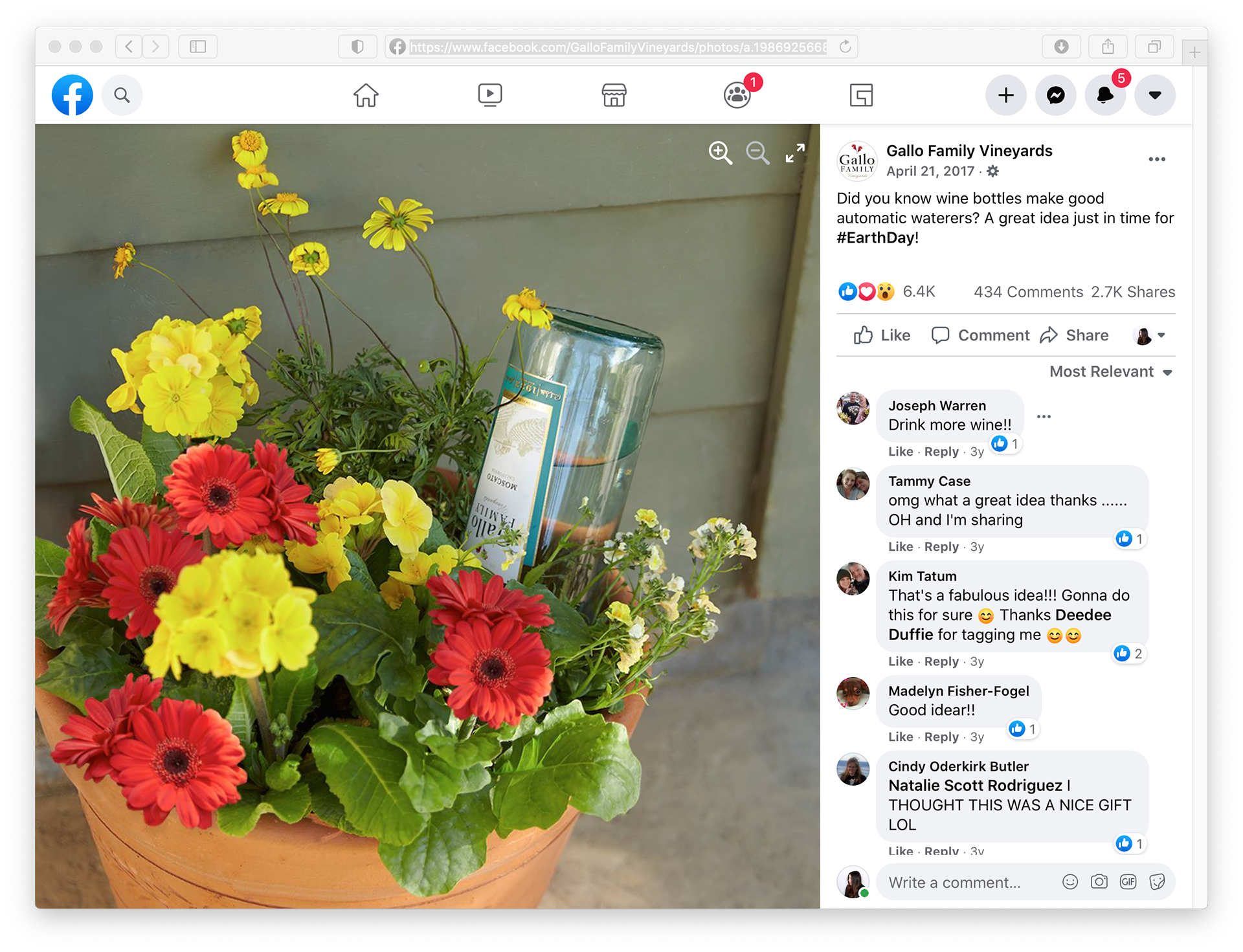This screenshot has height=952, width=1243.
Task: View reactions on Madelyn Fisher-Fogel's comment
Action: 1024,729
